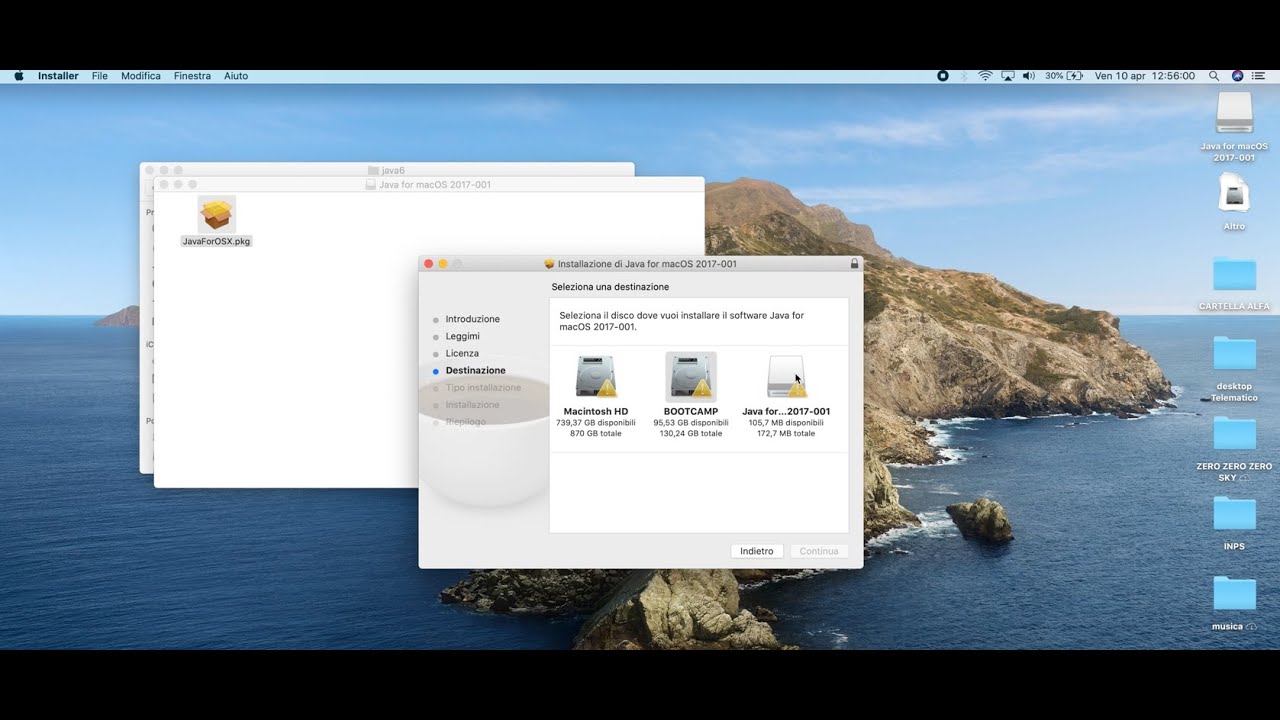Open the Wi-Fi status menu
This screenshot has width=1280, height=720.
click(x=985, y=76)
